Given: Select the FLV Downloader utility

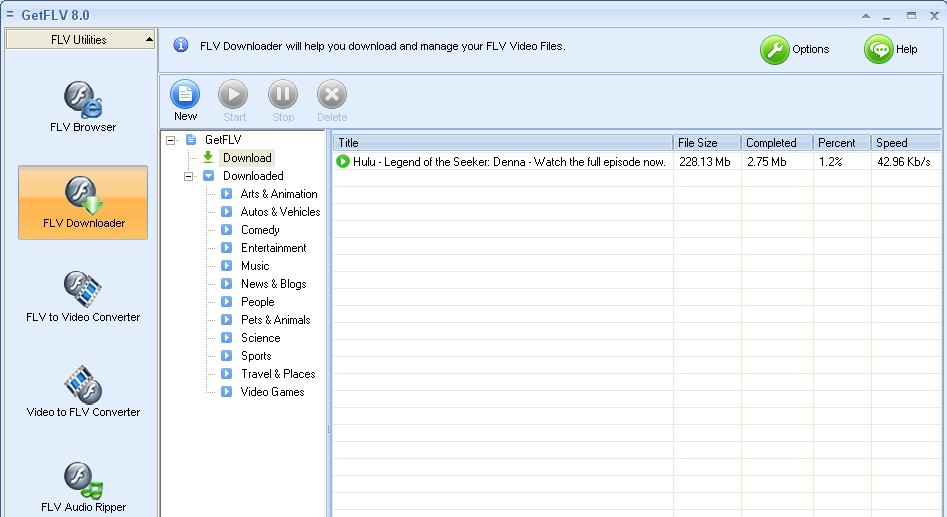Looking at the screenshot, I should point(83,202).
